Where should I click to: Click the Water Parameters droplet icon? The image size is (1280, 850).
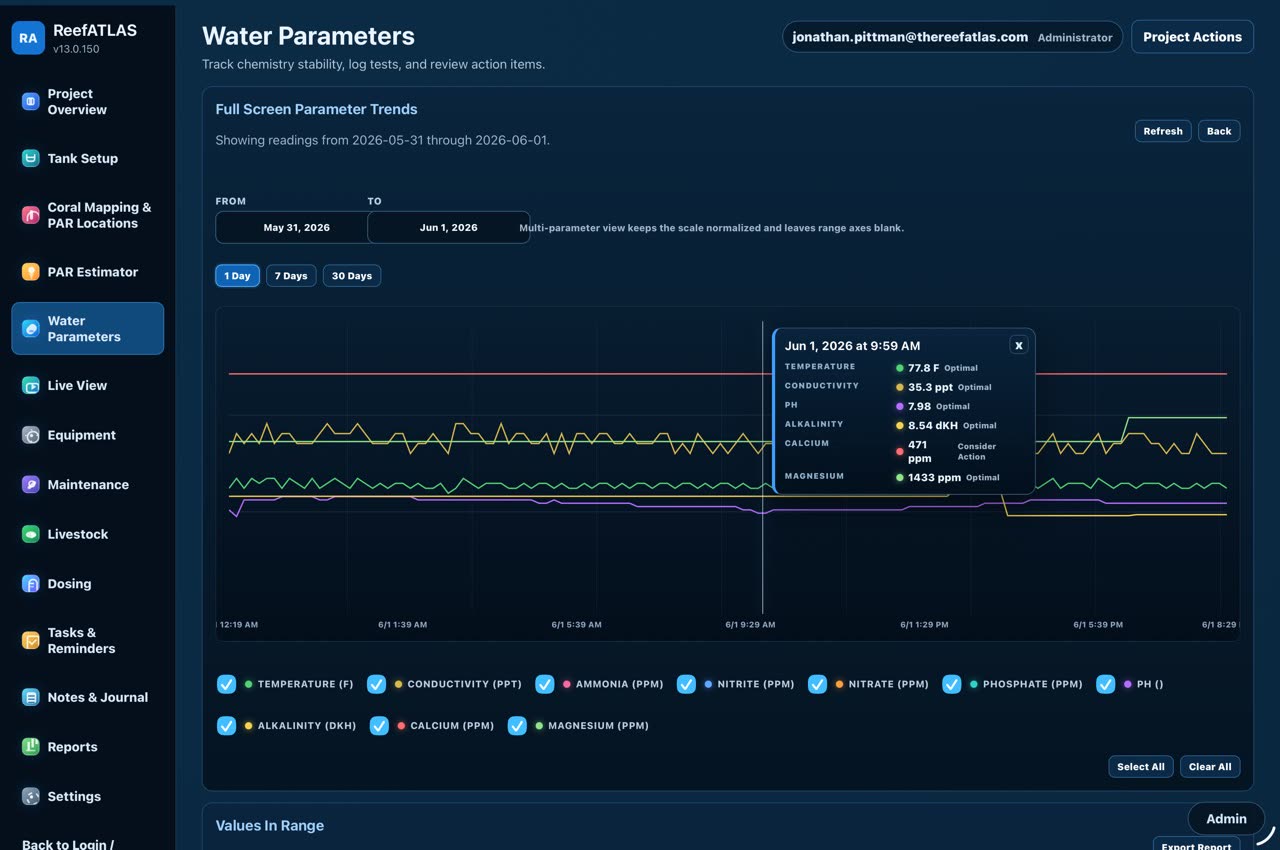click(x=31, y=328)
